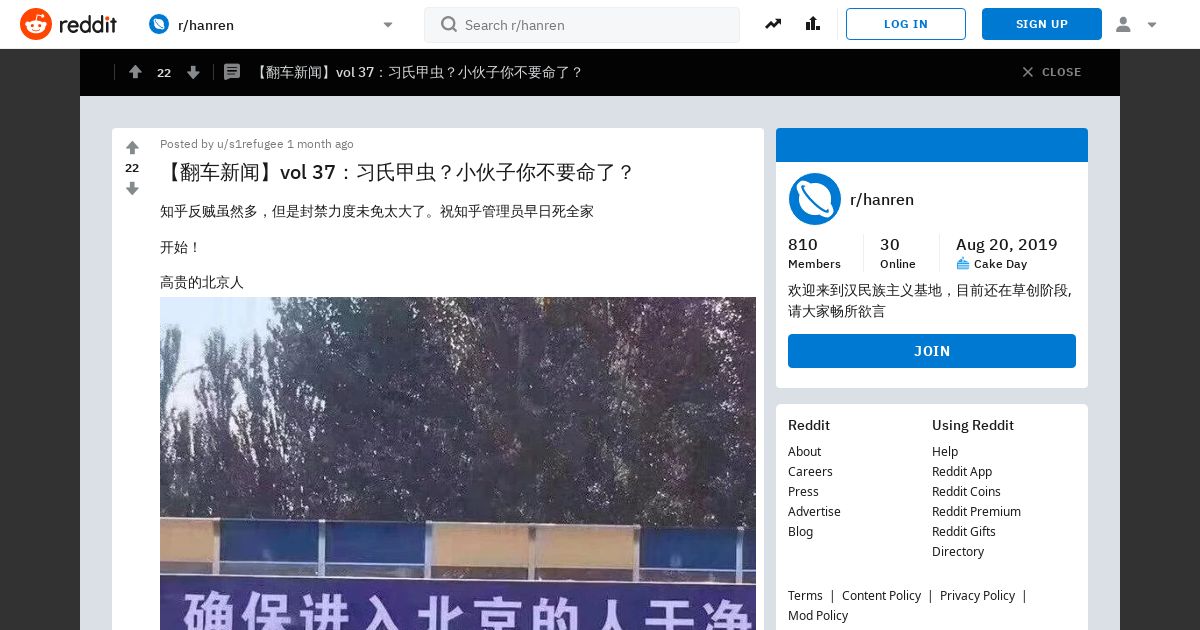The height and width of the screenshot is (630, 1200).
Task: Click the post title 翻车新闻 vol 37
Action: coord(397,172)
